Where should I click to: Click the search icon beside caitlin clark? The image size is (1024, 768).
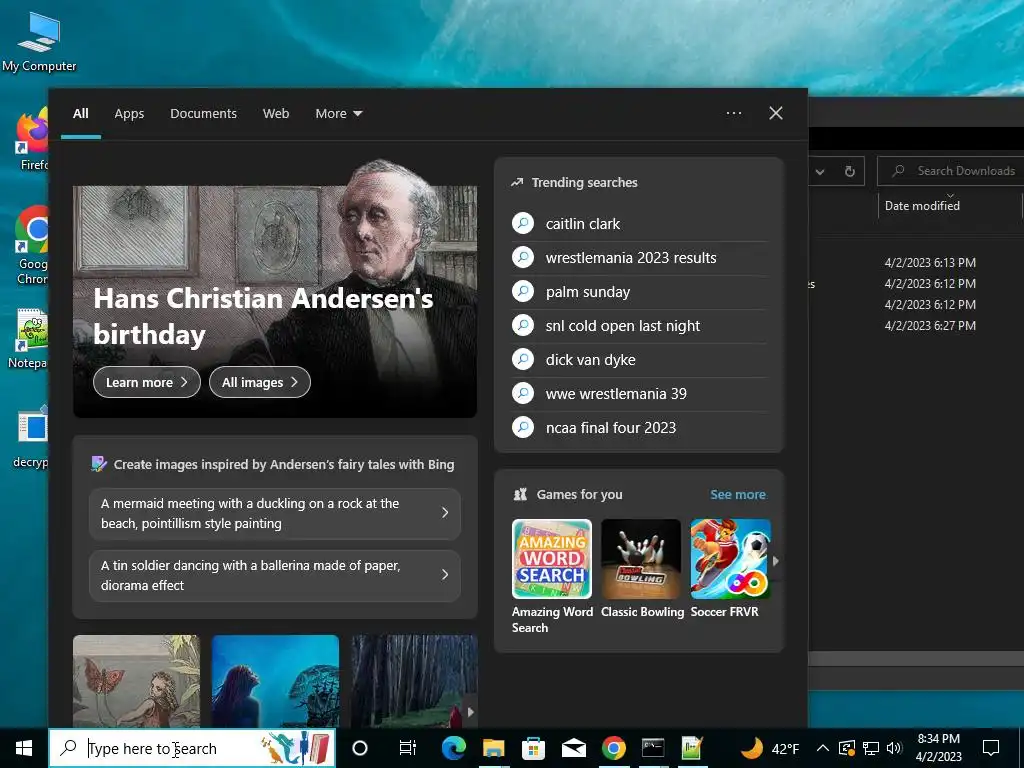click(x=523, y=223)
